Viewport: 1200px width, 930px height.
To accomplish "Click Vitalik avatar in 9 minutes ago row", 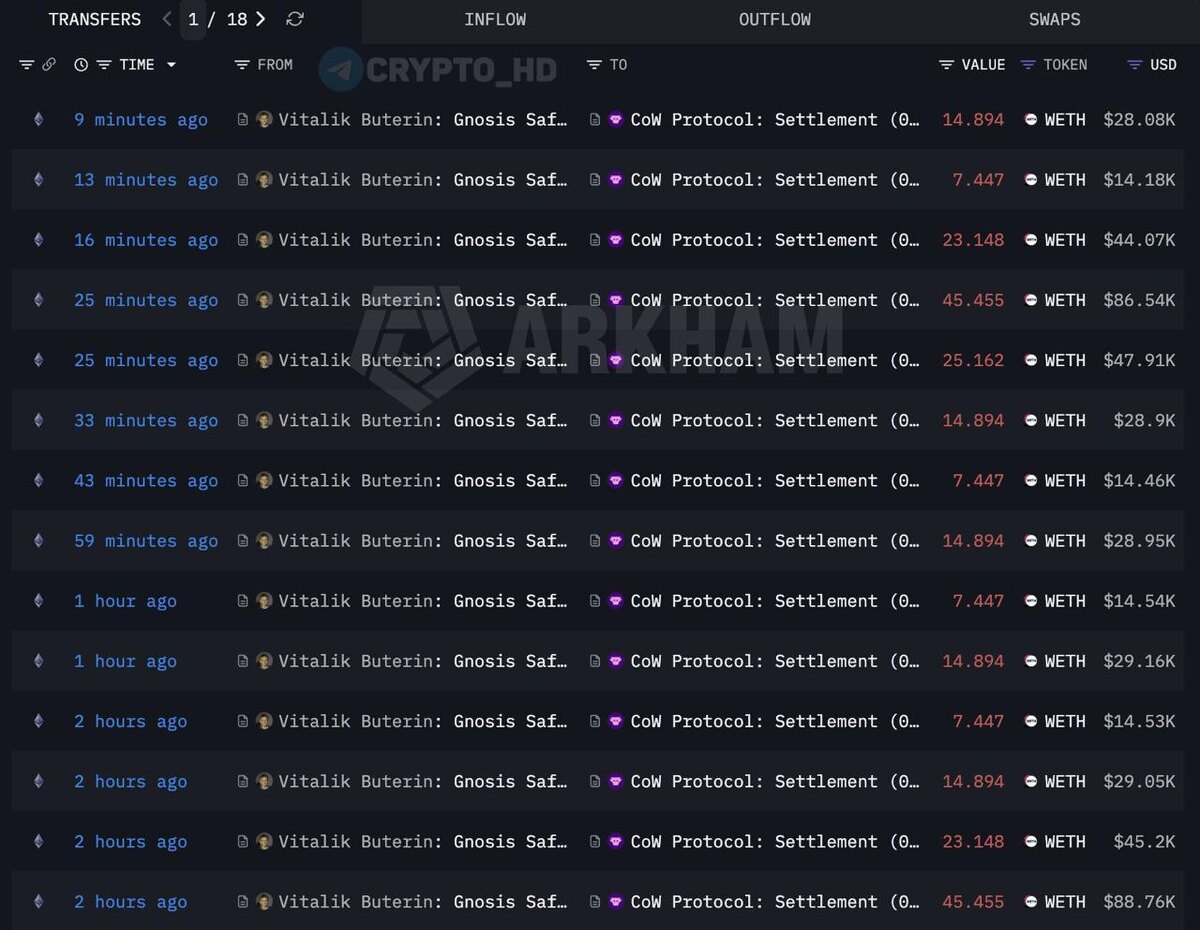I will tap(264, 119).
